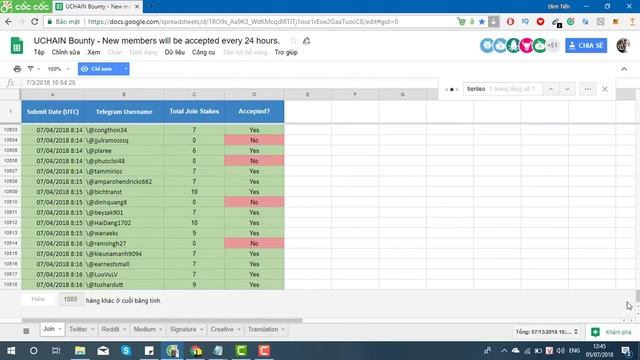
Task: Open the Reddit sheet tab dropdown arrow
Action: coord(124,329)
